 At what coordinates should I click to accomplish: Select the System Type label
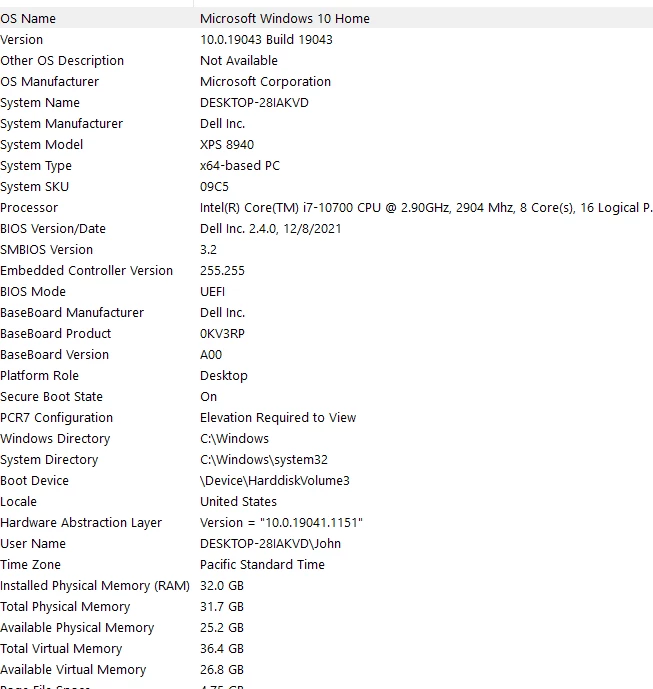coord(36,166)
